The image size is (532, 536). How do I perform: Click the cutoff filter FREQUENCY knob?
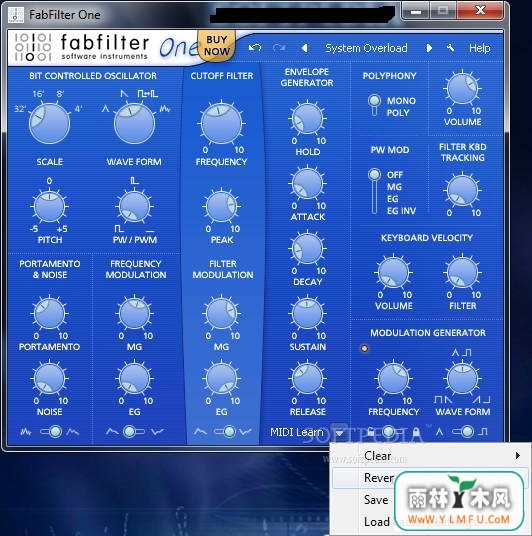point(222,124)
